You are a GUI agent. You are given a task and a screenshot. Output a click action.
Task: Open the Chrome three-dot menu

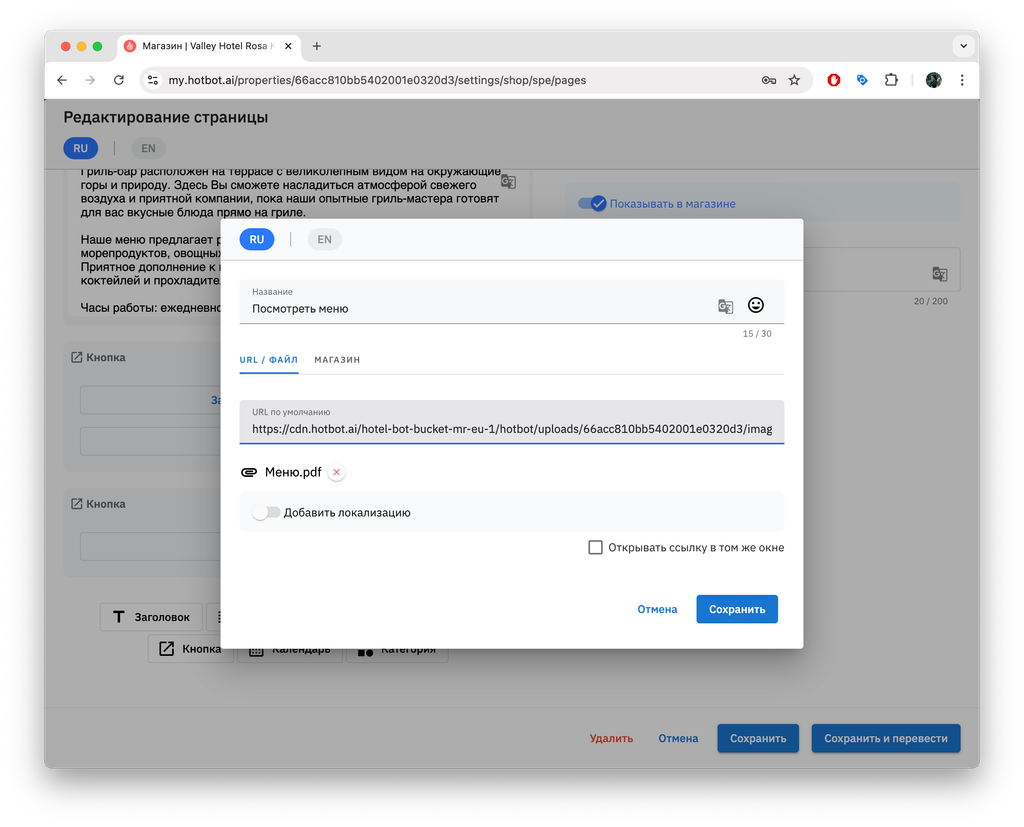tap(962, 80)
